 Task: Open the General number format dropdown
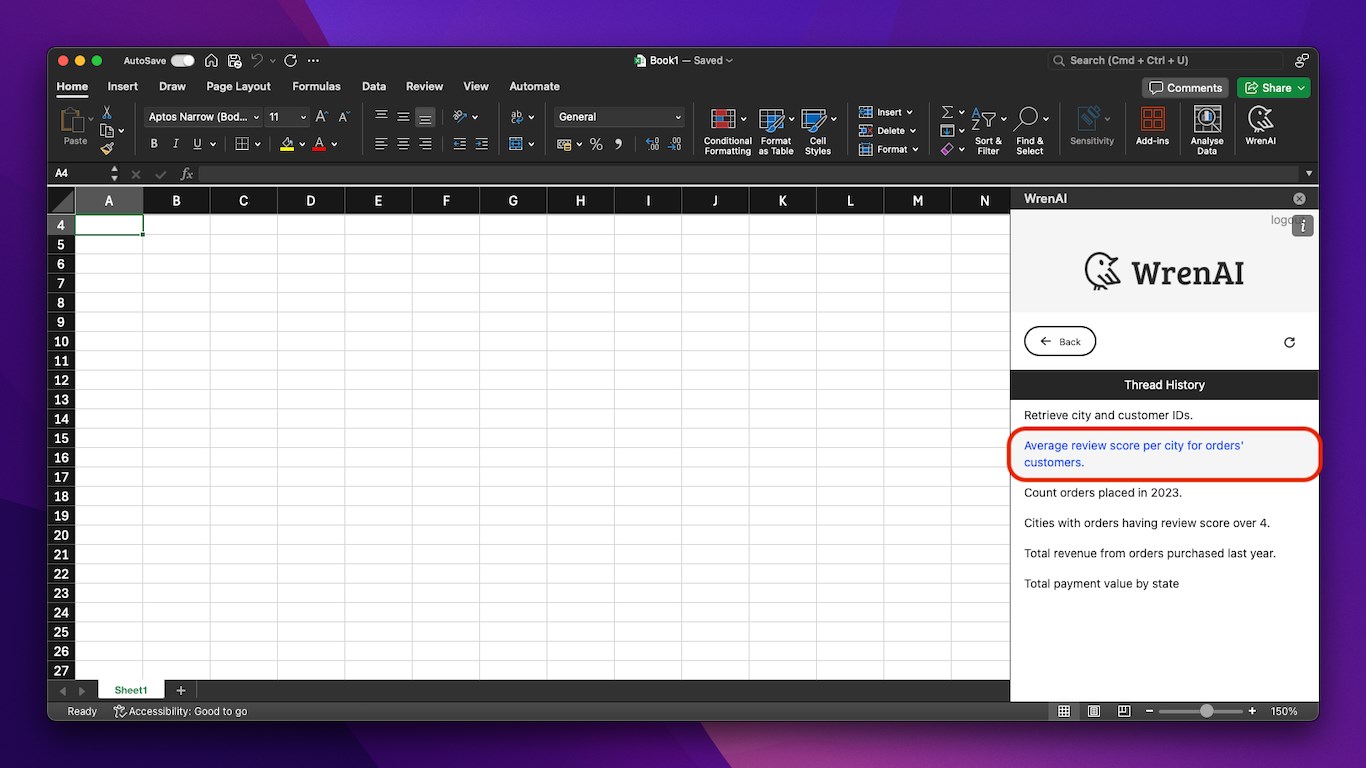tap(620, 117)
